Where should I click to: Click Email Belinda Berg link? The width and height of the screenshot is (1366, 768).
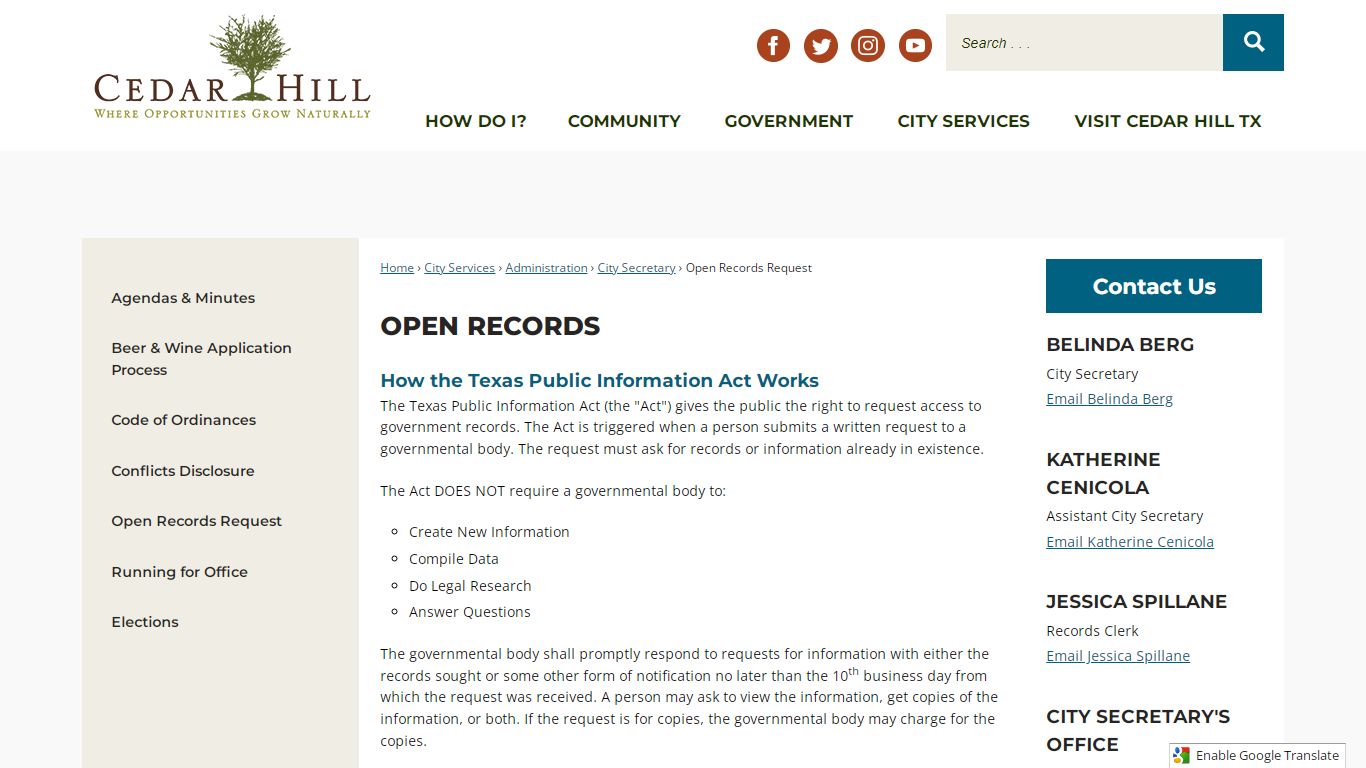(x=1110, y=399)
